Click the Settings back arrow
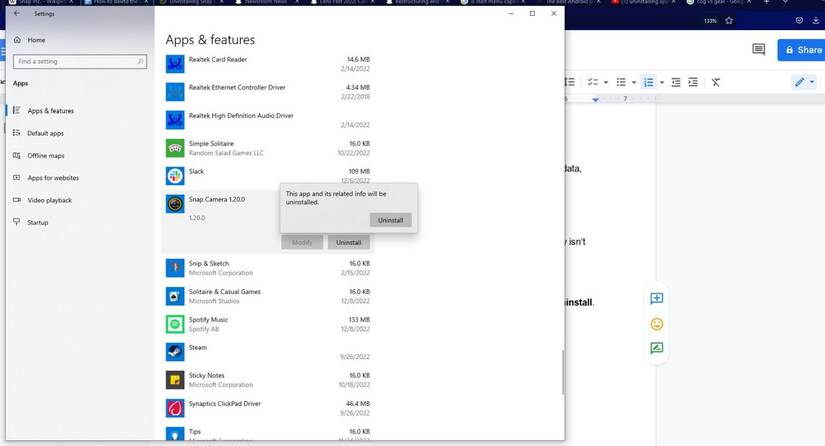The height and width of the screenshot is (446, 825). [17, 14]
